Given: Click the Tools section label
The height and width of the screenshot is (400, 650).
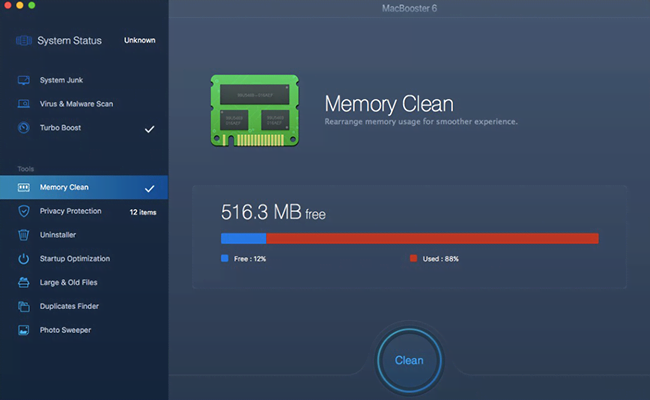Looking at the screenshot, I should 26,169.
